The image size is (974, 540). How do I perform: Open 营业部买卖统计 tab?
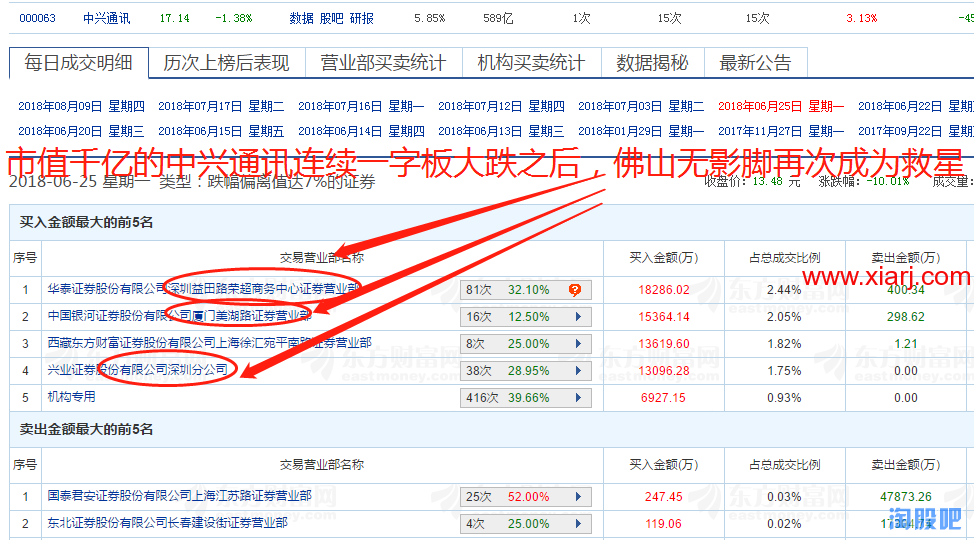tap(383, 63)
